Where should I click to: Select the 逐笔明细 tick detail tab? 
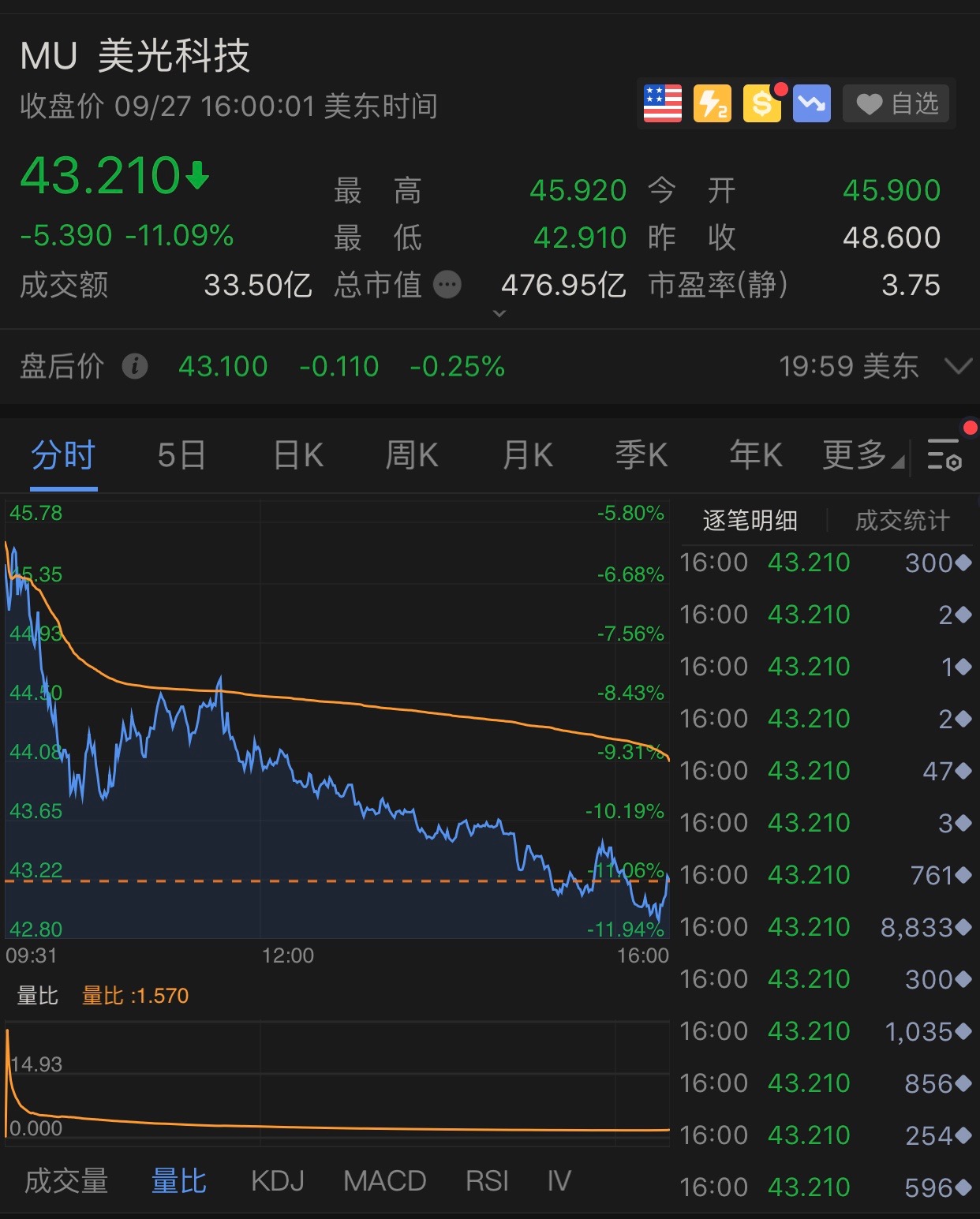click(750, 521)
